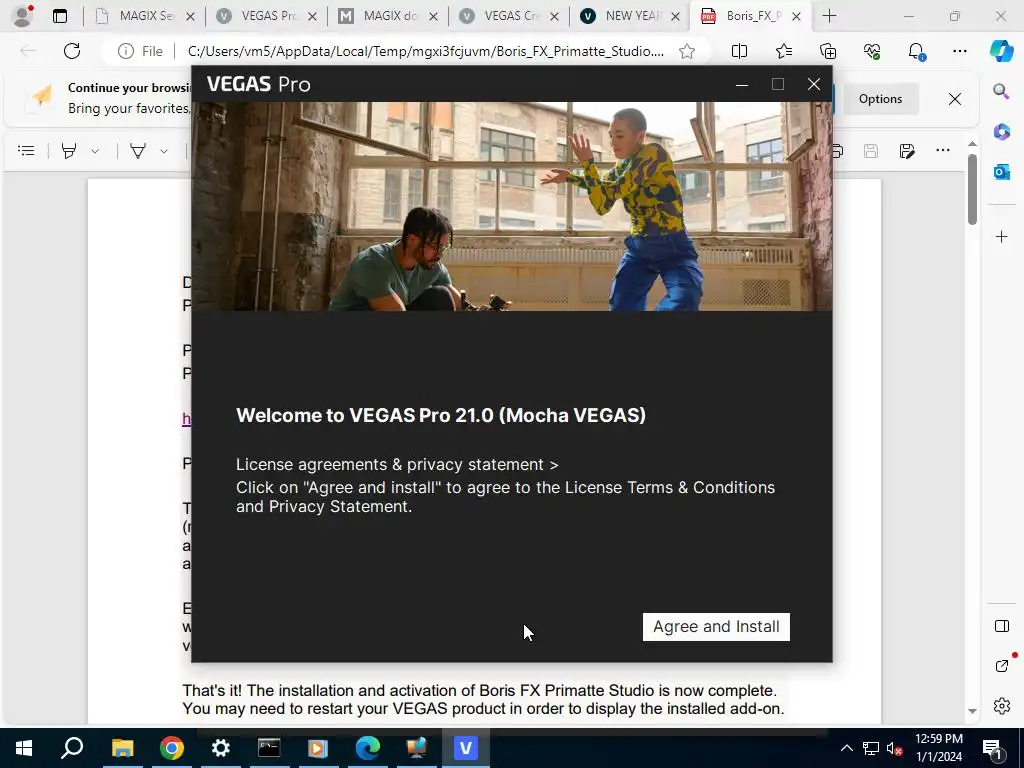
Task: Refresh the Edge browser page
Action: (72, 51)
